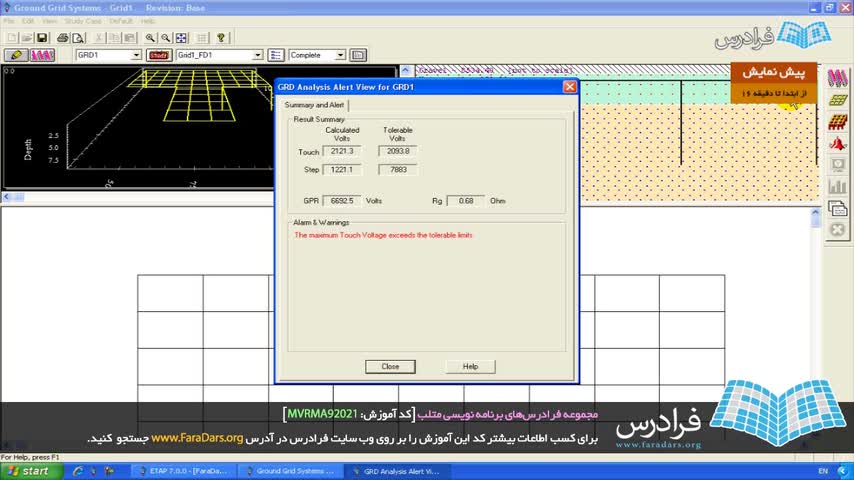Switch to Ground Grid Systems taskbar window
The image size is (854, 480).
pos(291,471)
